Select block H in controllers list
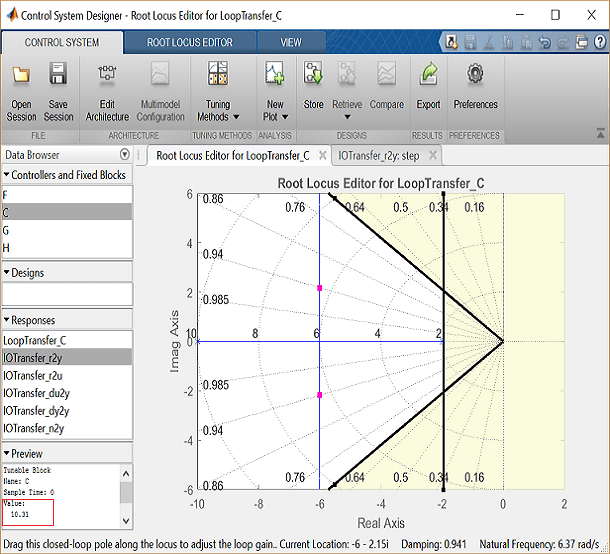The width and height of the screenshot is (610, 554). tap(67, 247)
